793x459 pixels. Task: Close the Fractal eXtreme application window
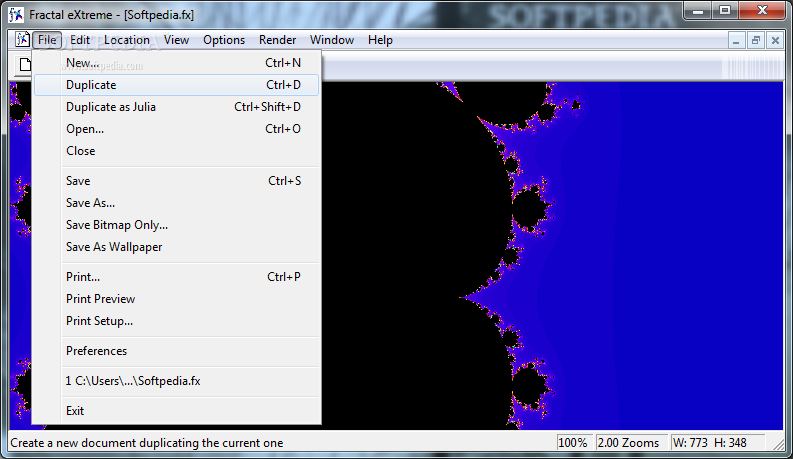(763, 11)
